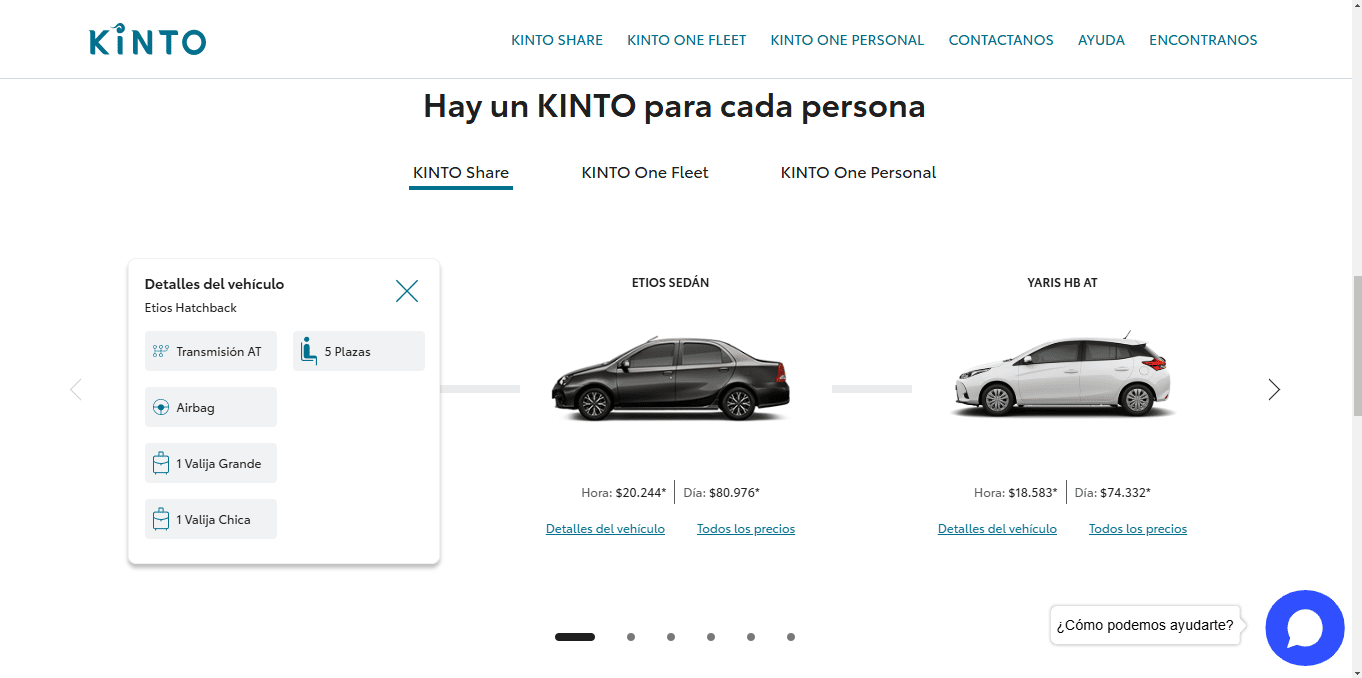Close the vehicle details popup
Screen dimensions: 1362x678
click(x=407, y=291)
